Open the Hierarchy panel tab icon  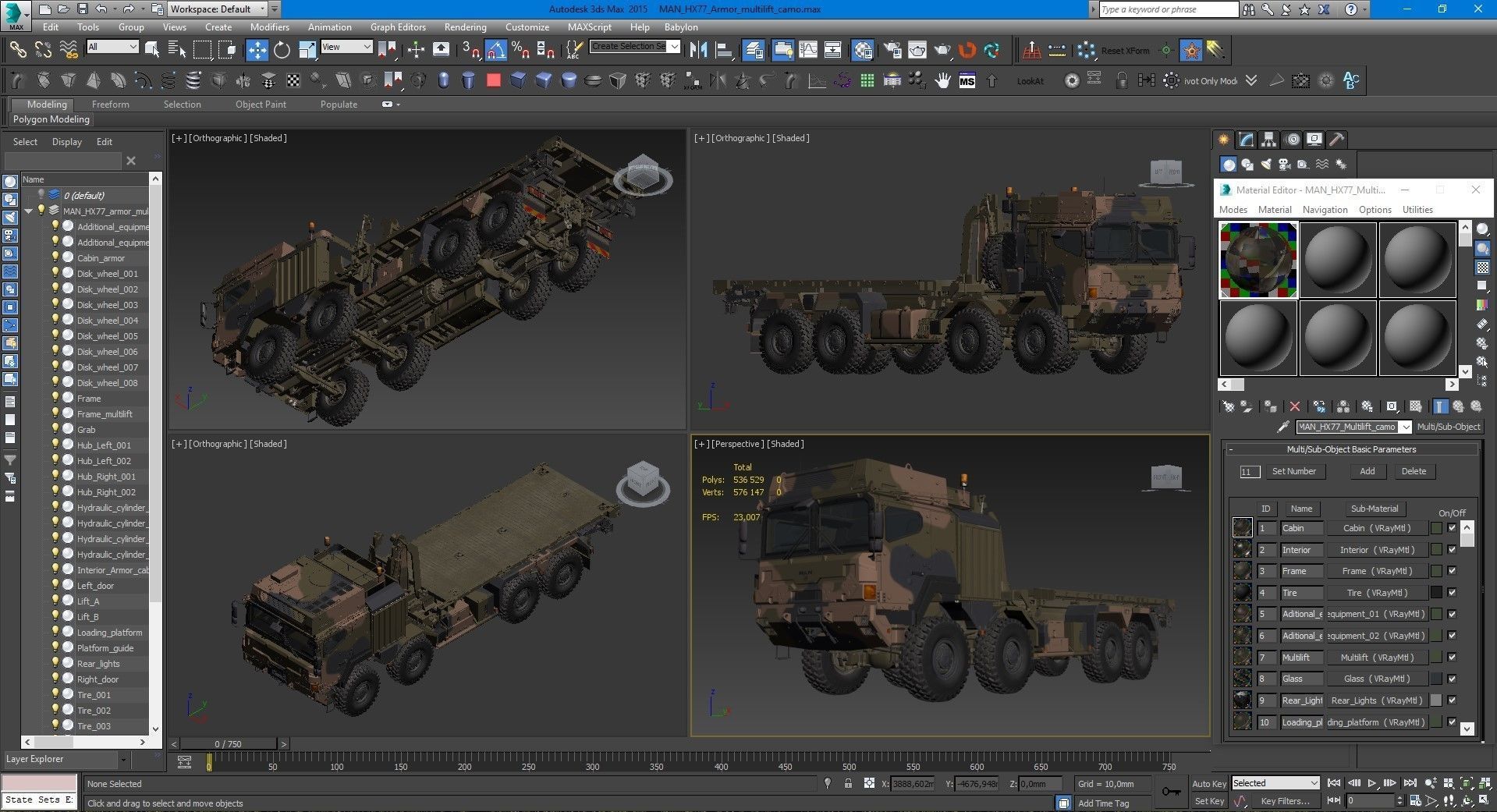[x=1269, y=140]
